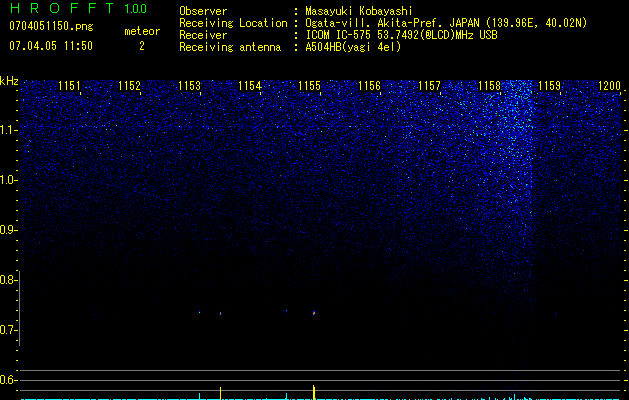Viewport: 629px width, 400px height.
Task: Click the 0.9 kHz frequency label
Action: click(x=9, y=230)
